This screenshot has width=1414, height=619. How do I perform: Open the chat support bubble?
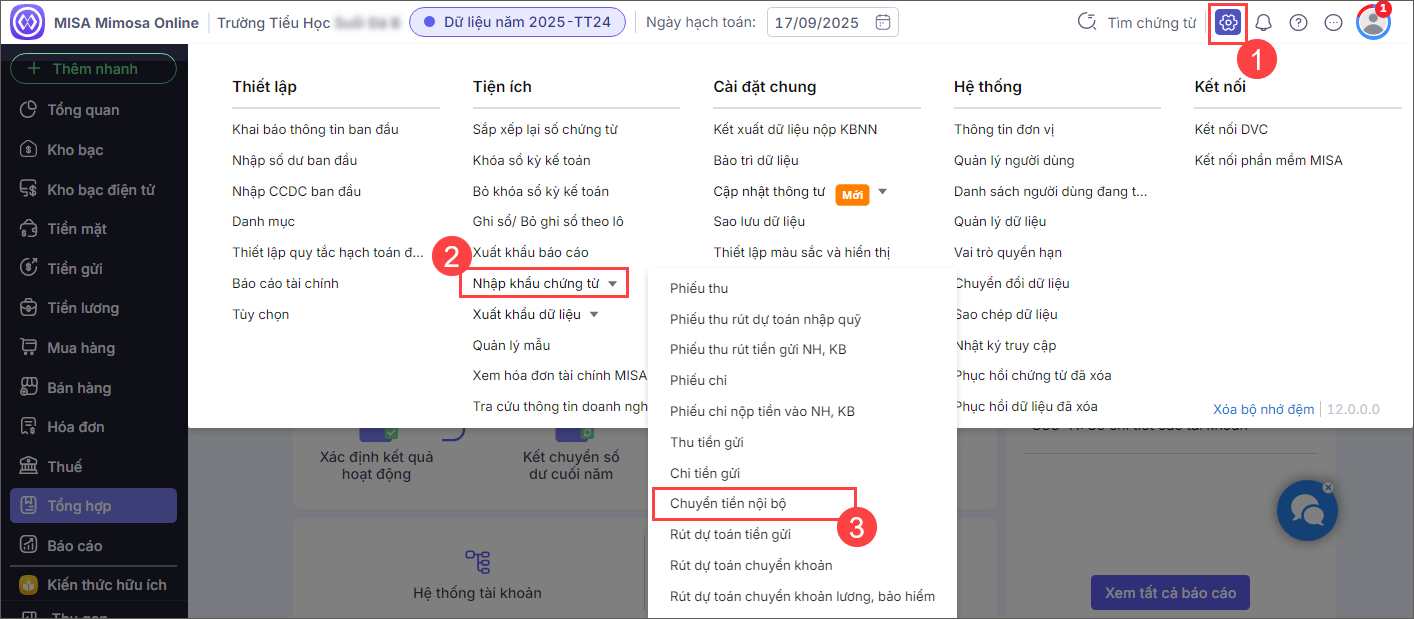[x=1307, y=511]
